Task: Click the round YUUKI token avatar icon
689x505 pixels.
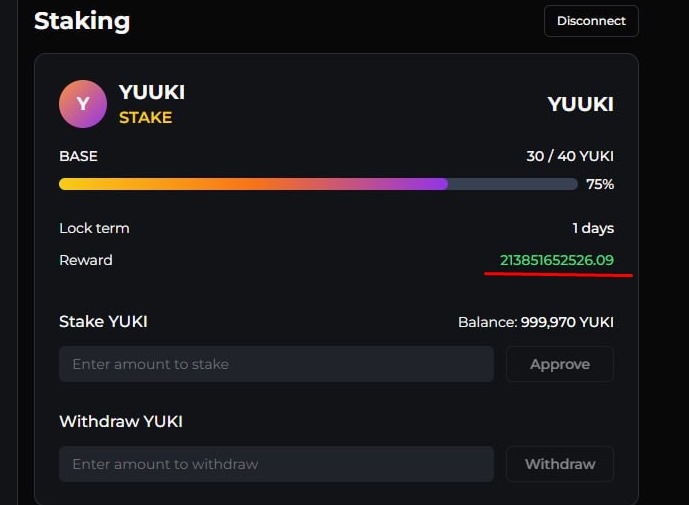Action: tap(83, 104)
